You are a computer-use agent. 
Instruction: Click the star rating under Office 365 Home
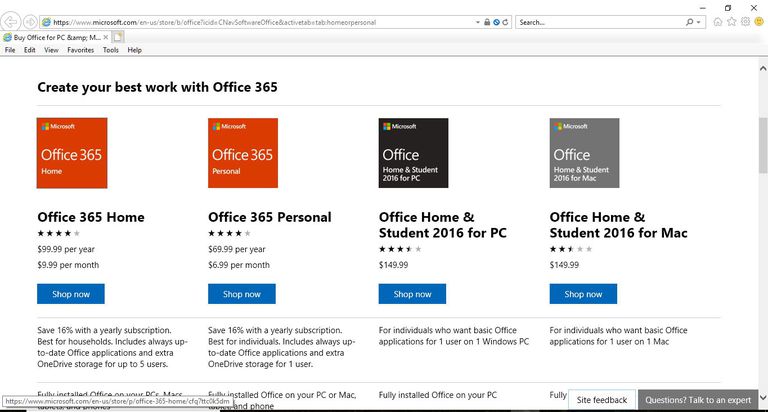coord(59,233)
